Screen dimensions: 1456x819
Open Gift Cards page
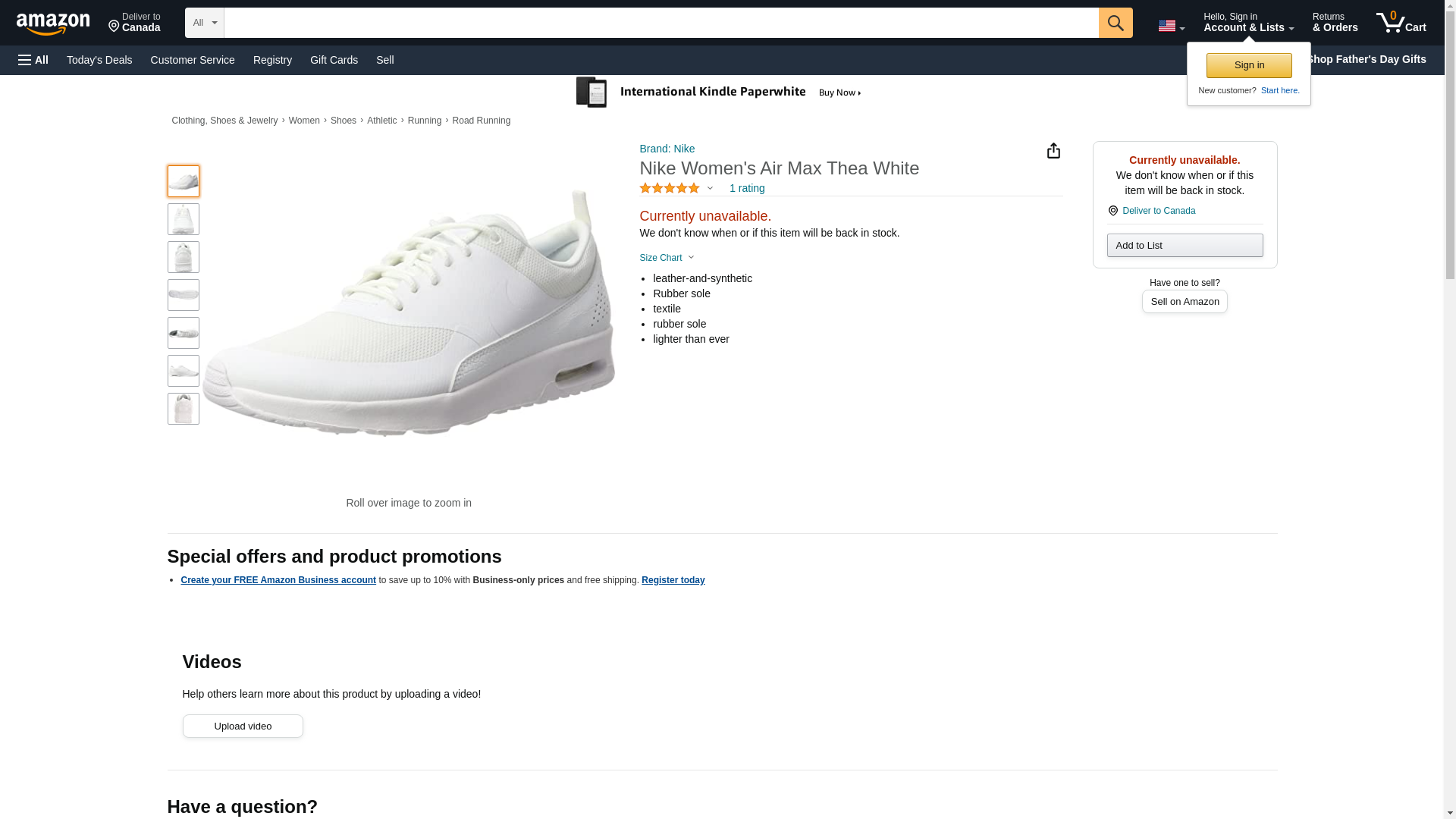334,60
